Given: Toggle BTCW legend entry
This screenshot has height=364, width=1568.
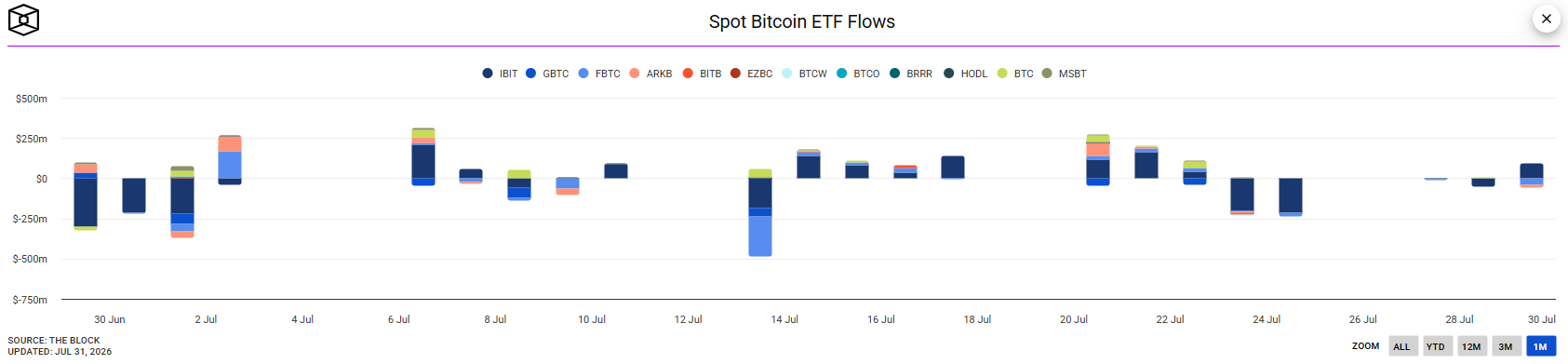Looking at the screenshot, I should click(x=804, y=74).
